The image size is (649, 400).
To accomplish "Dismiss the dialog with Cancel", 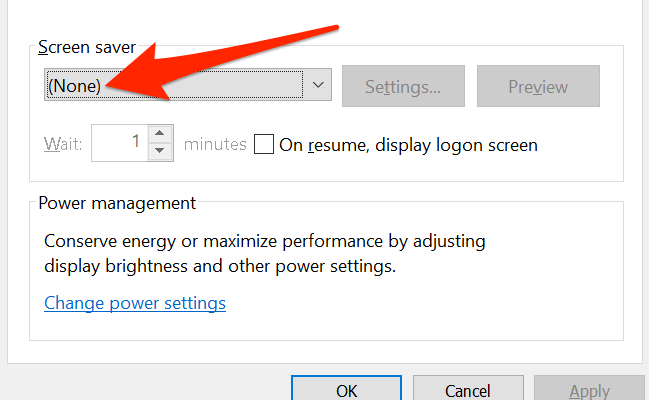I will (x=468, y=389).
